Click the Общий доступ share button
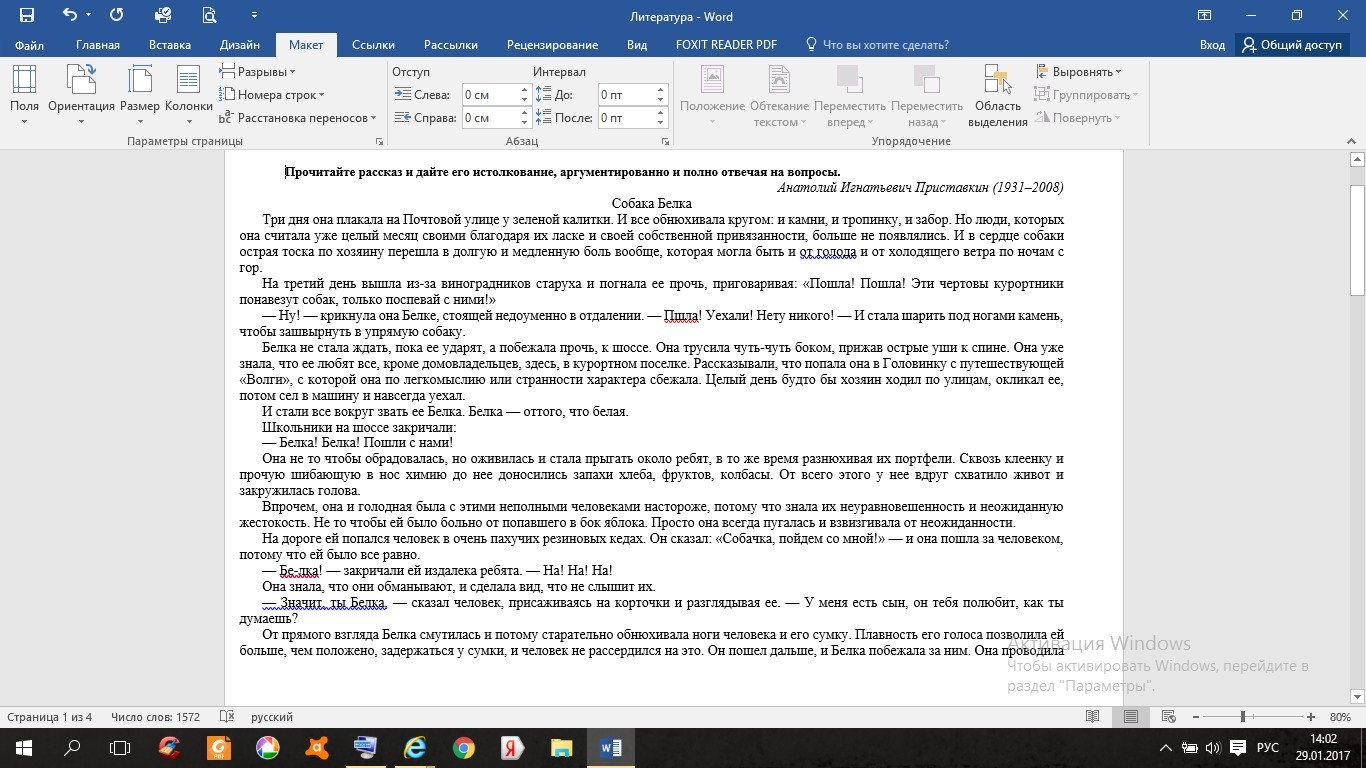This screenshot has width=1366, height=768. pyautogui.click(x=1291, y=45)
